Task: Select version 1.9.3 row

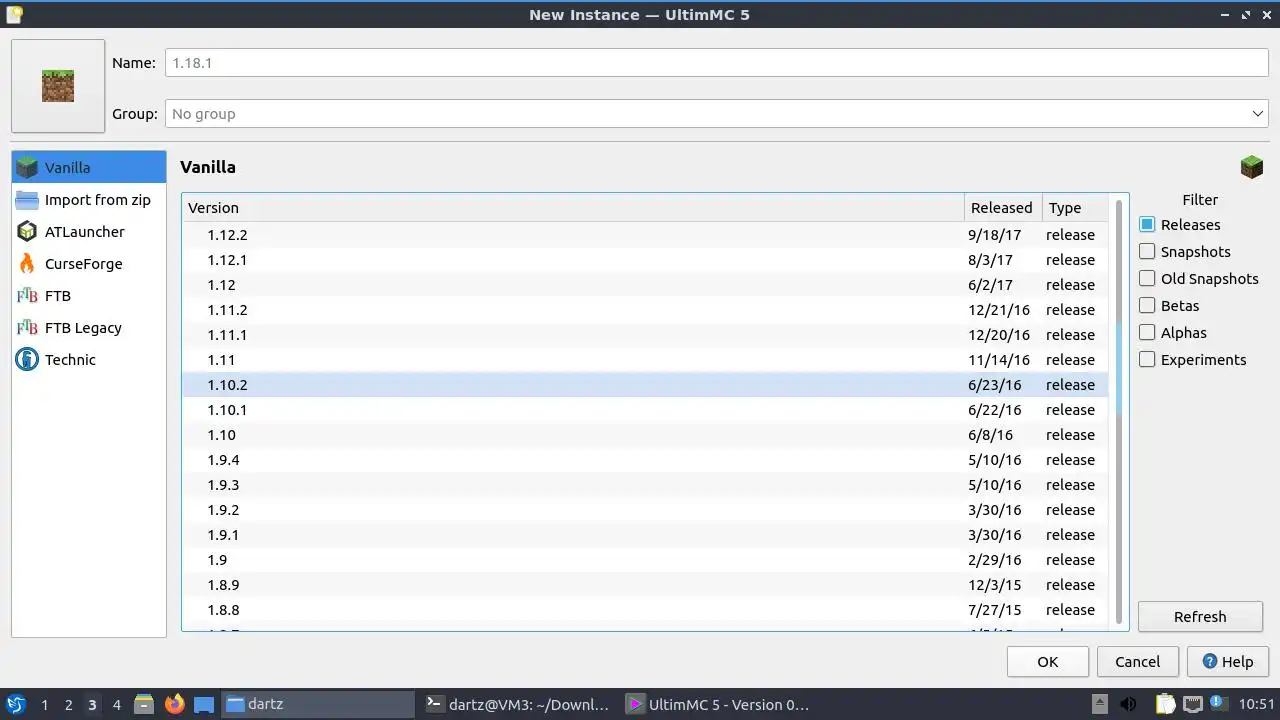Action: click(x=645, y=485)
